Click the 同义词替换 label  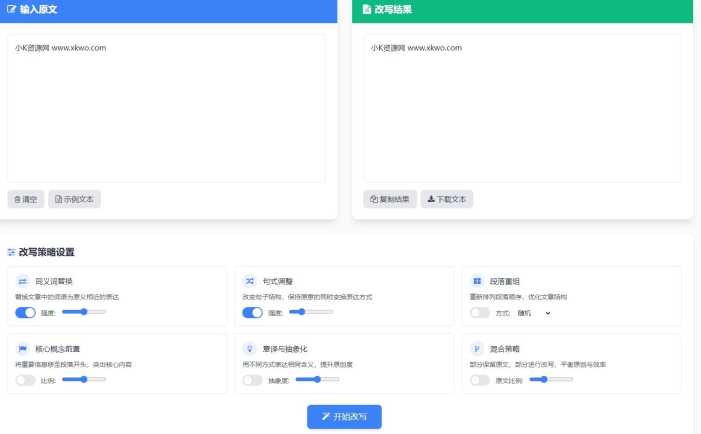click(54, 282)
